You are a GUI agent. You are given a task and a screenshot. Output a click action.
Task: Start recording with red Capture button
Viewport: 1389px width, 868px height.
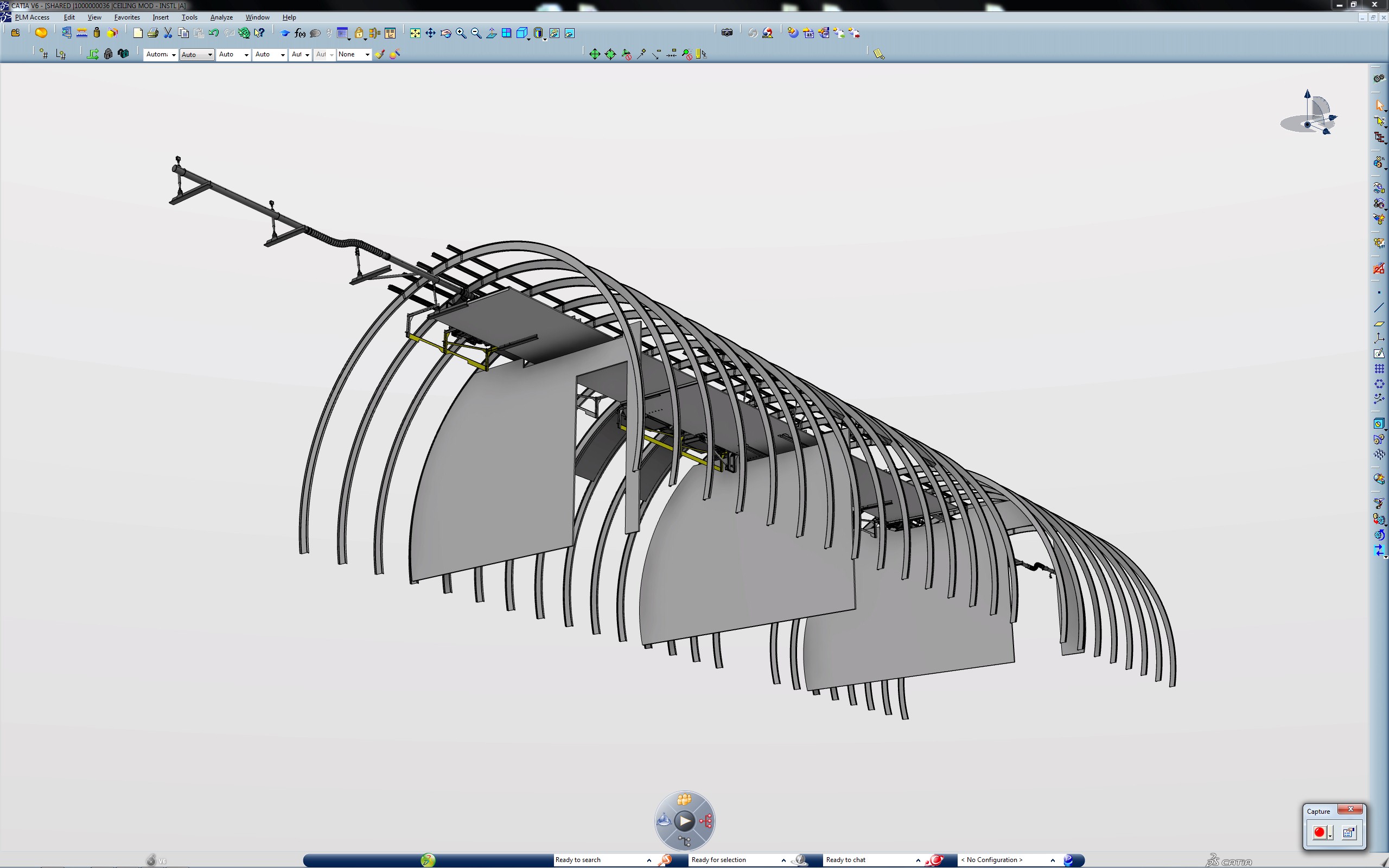(x=1319, y=832)
